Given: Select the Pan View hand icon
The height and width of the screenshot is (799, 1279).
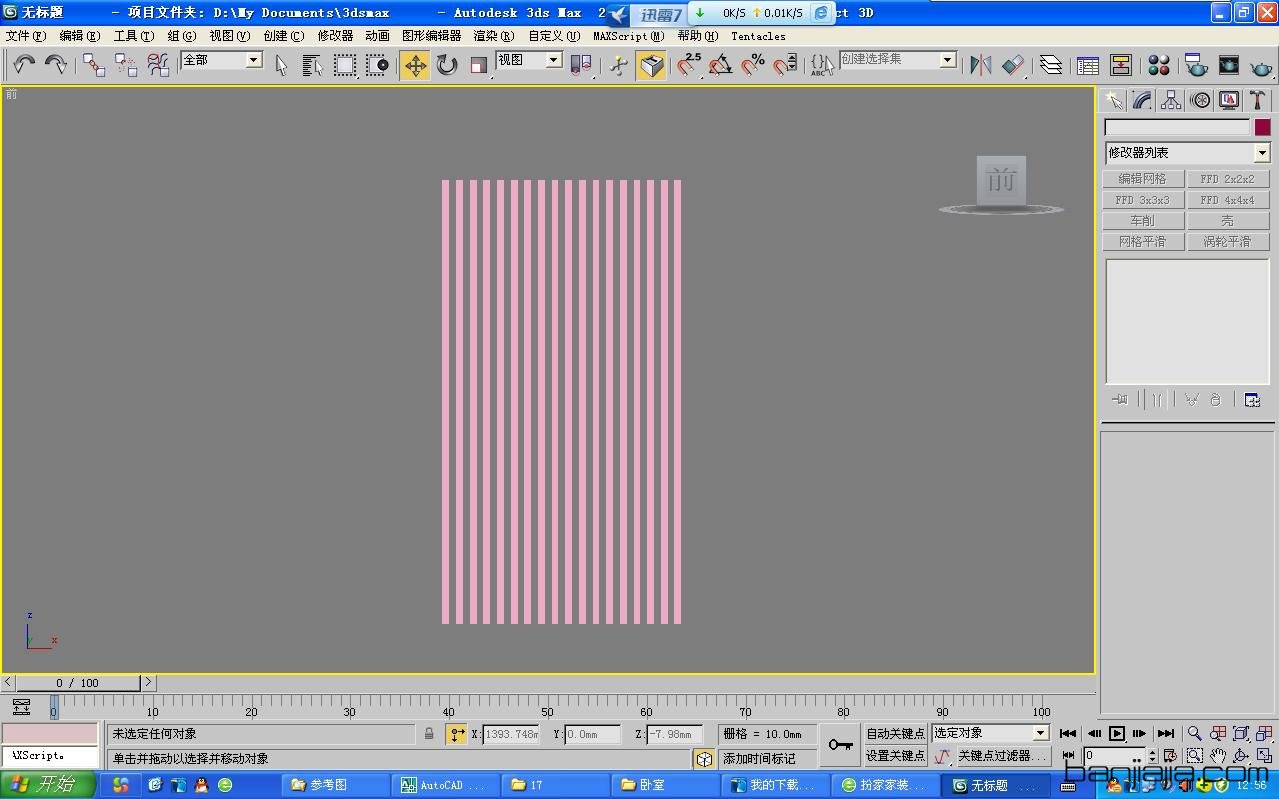Looking at the screenshot, I should (1218, 756).
